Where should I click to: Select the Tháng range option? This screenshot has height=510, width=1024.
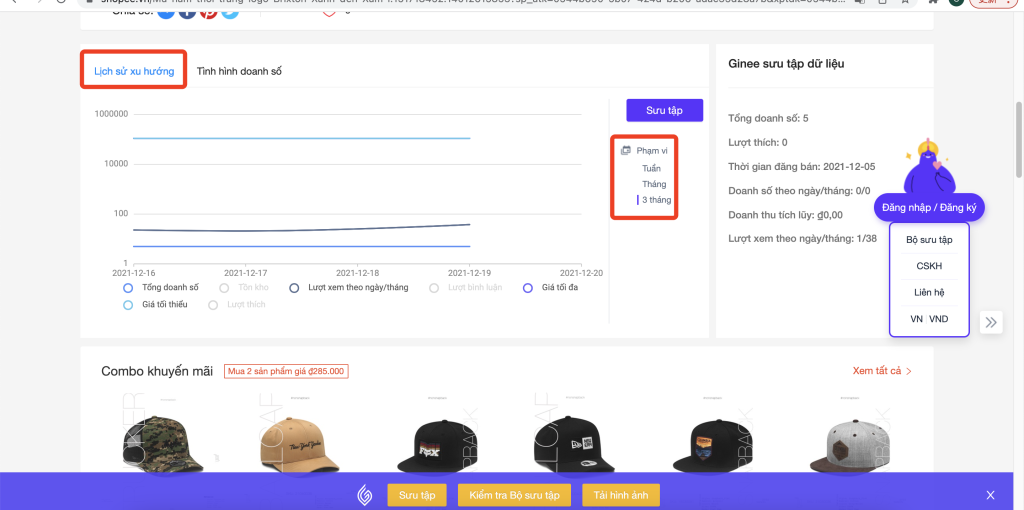654,183
